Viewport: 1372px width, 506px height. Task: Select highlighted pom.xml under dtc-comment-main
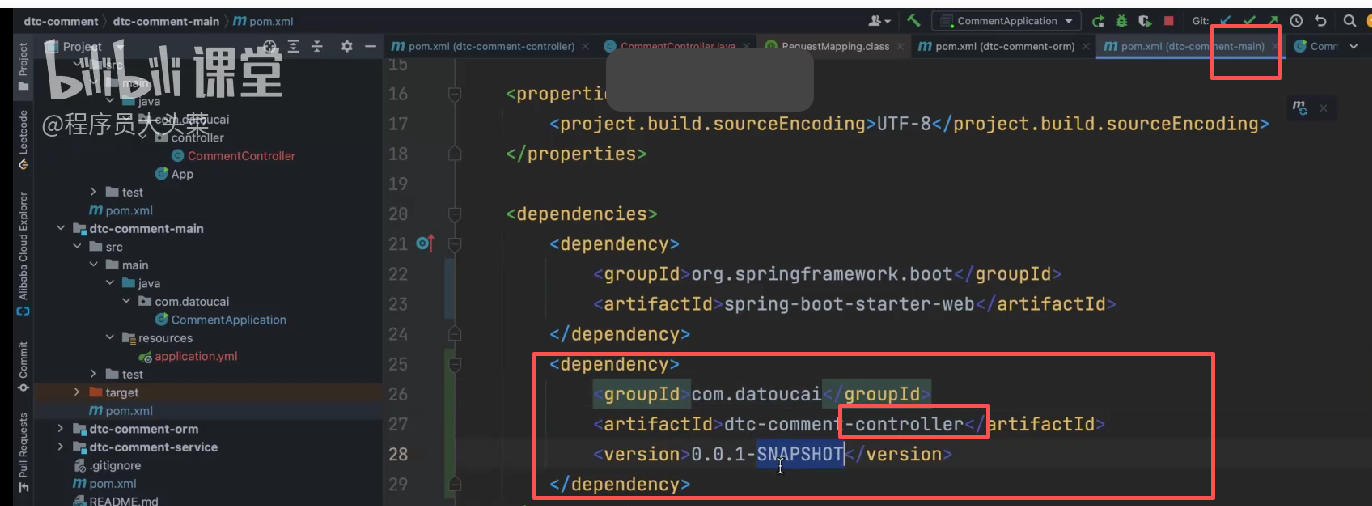121,410
